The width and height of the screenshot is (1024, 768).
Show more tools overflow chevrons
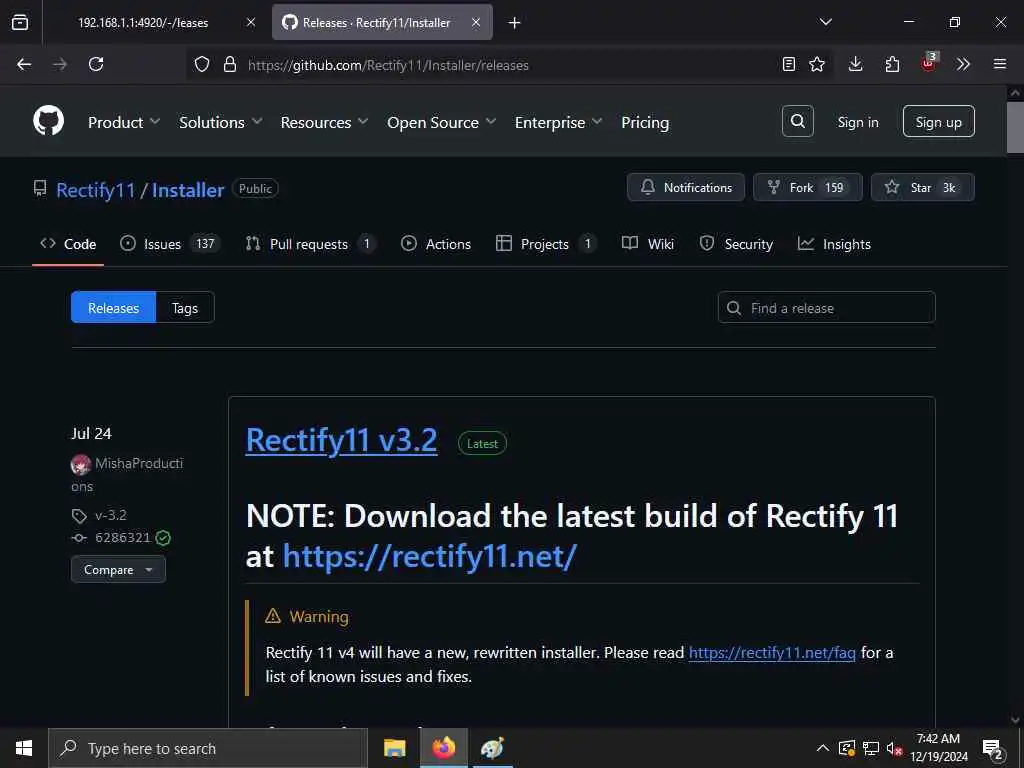963,64
